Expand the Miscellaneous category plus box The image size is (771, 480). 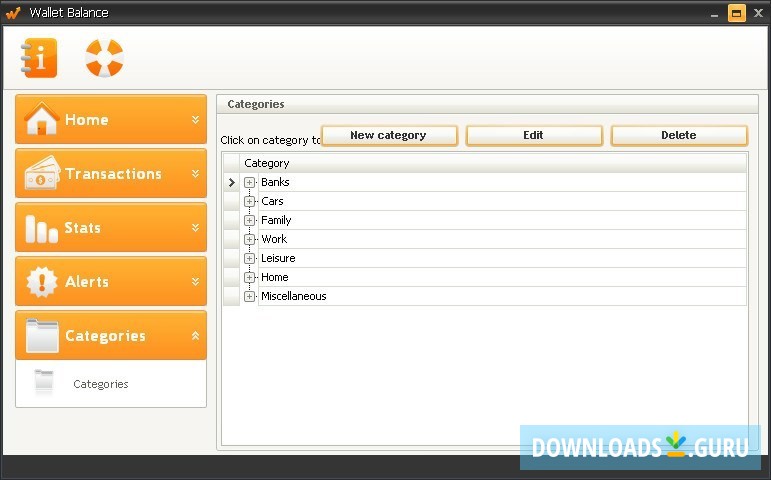coord(249,297)
